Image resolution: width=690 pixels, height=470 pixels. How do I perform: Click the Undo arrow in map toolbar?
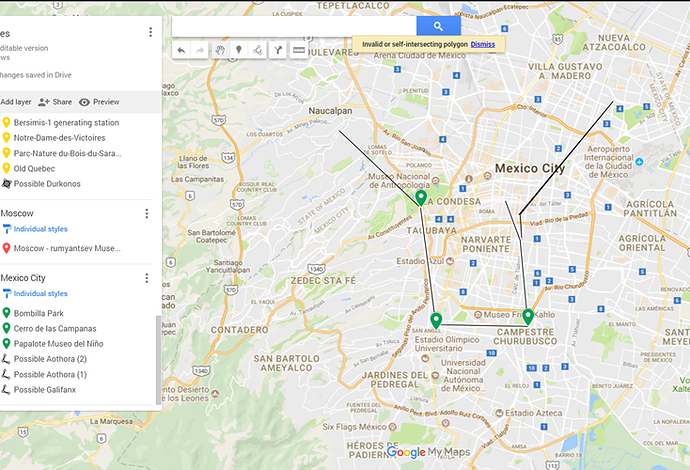point(181,49)
